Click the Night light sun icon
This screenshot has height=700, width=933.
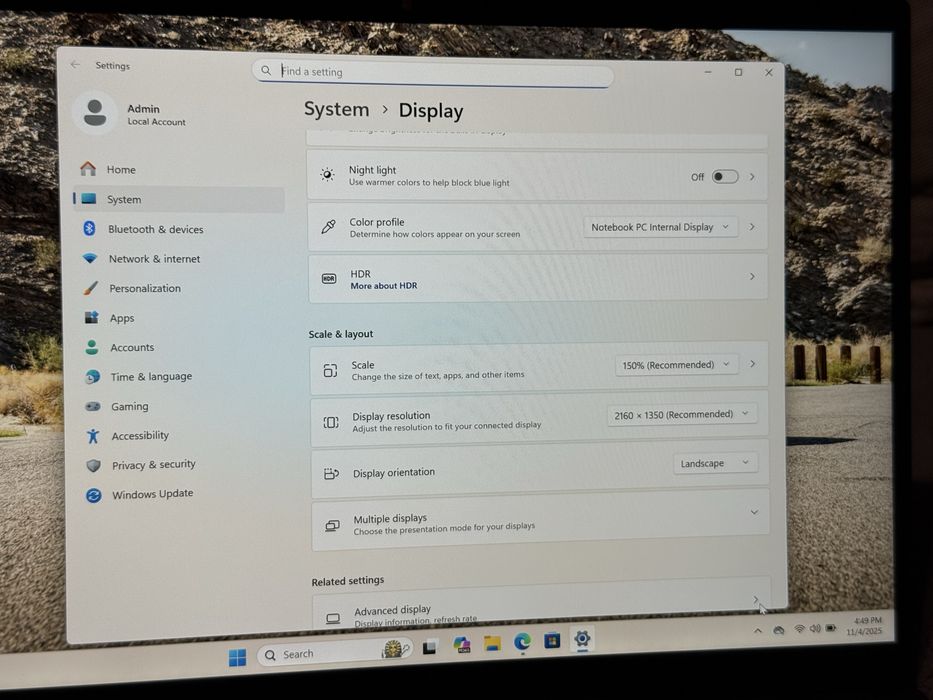click(327, 174)
